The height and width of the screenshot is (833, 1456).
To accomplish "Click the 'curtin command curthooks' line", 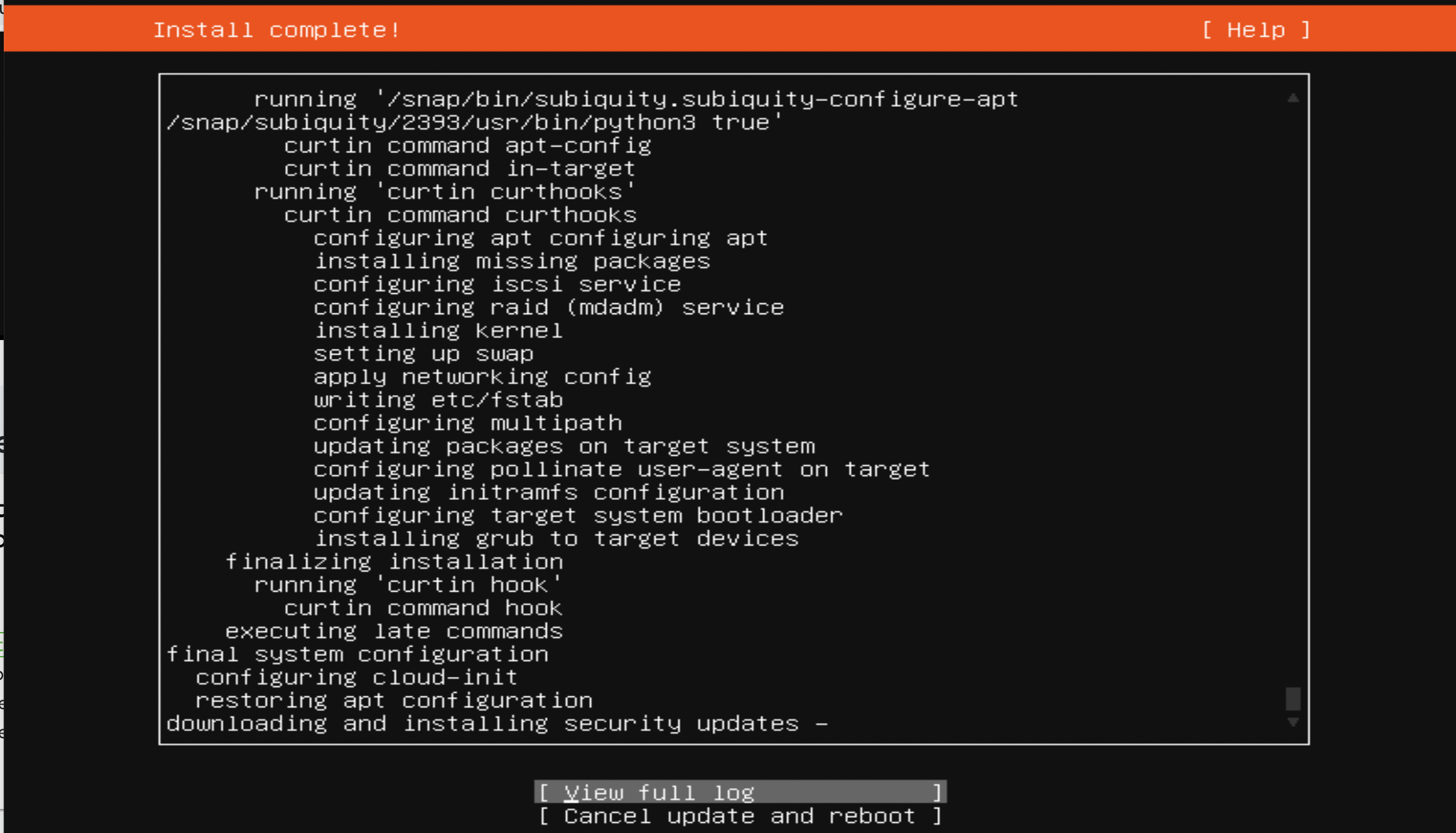I will [x=460, y=214].
